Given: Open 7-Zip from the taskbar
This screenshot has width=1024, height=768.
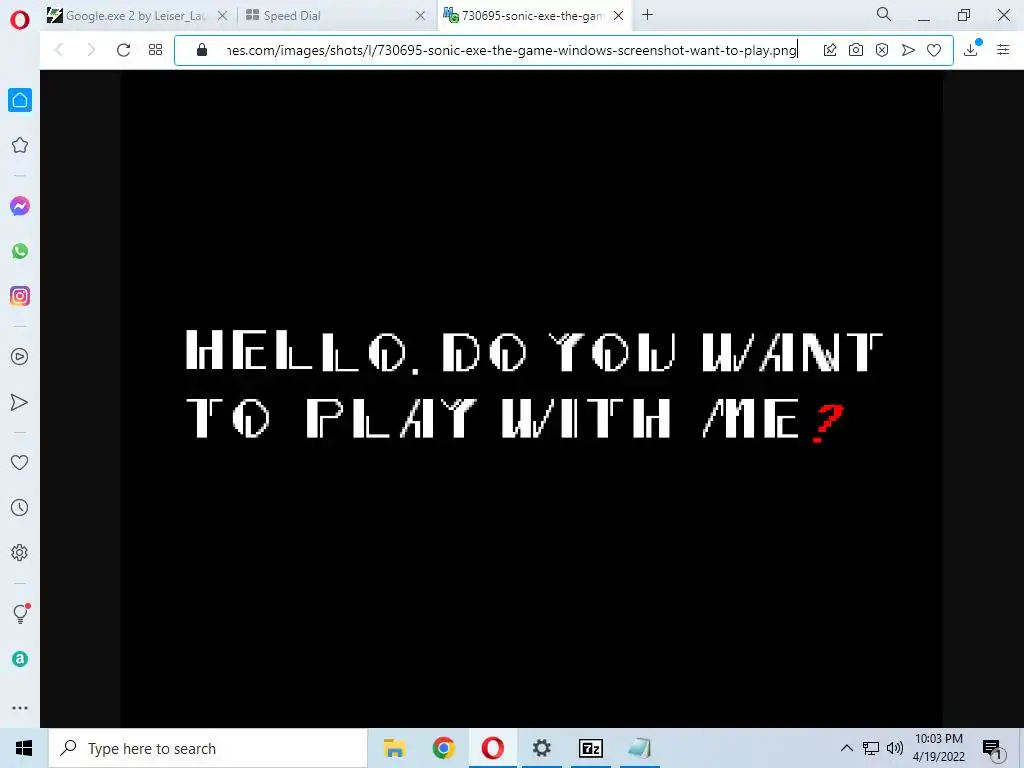Looking at the screenshot, I should pyautogui.click(x=590, y=748).
